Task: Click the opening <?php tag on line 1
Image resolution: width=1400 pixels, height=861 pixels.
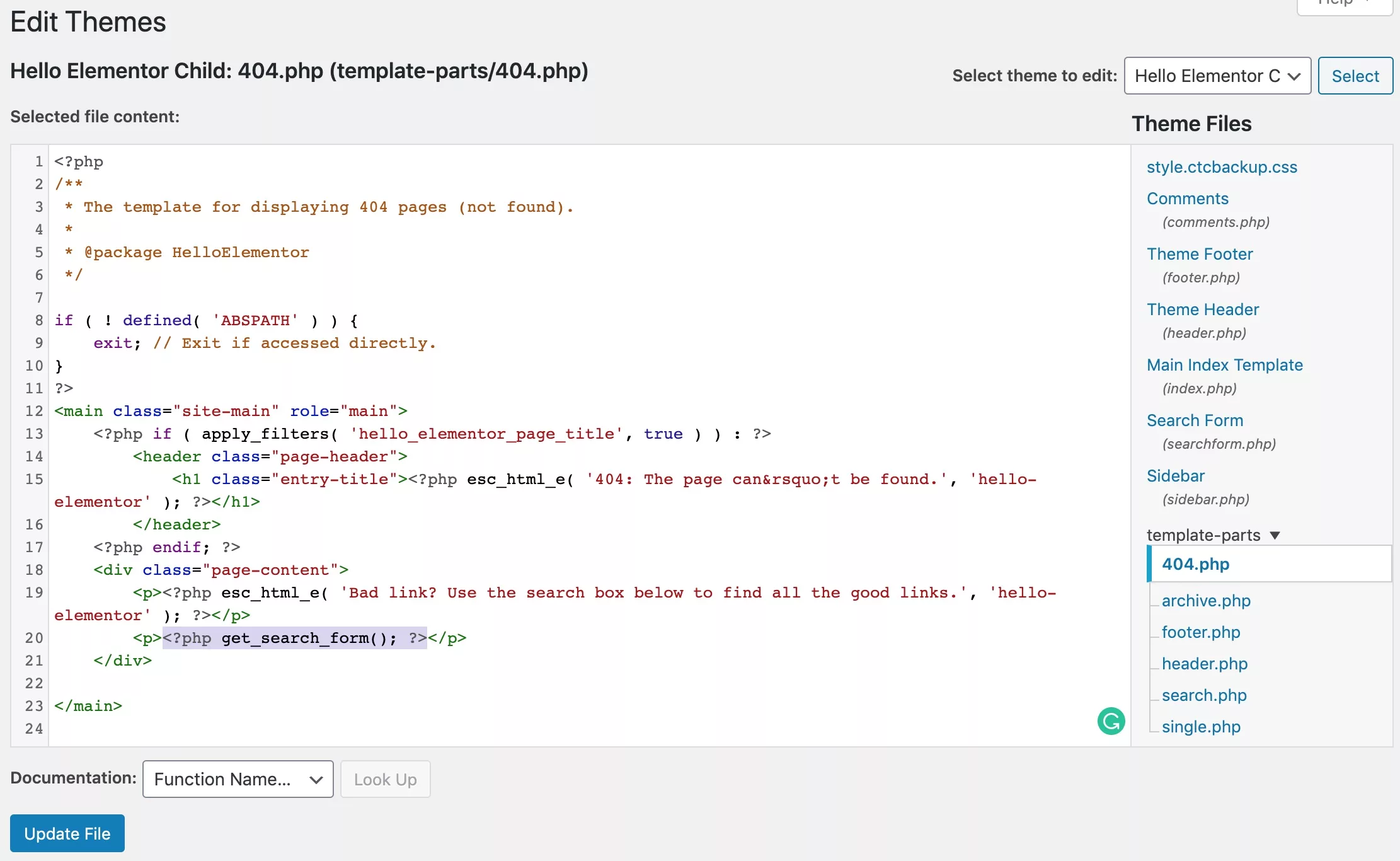Action: 79,161
